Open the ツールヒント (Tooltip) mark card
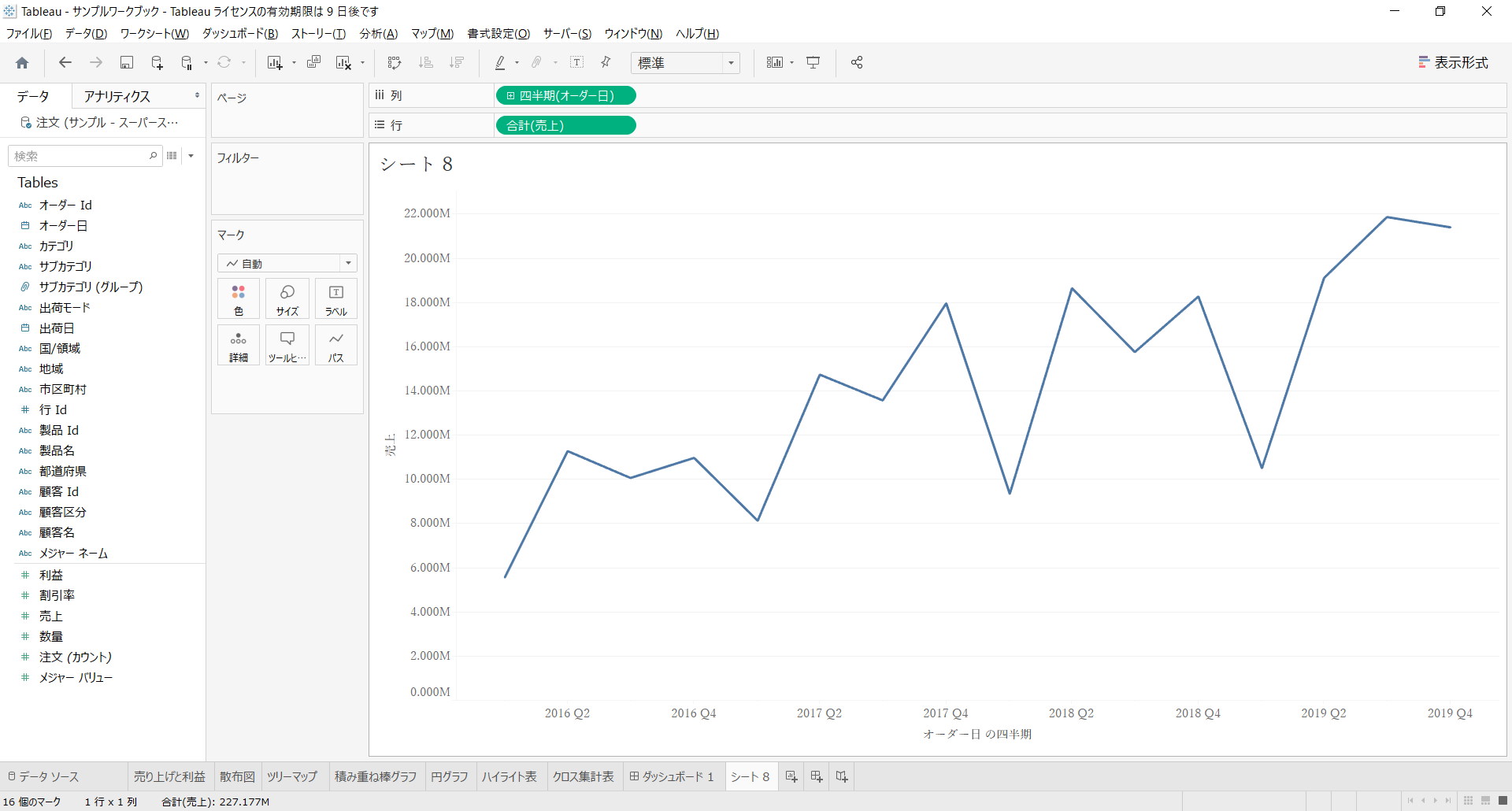The width and height of the screenshot is (1512, 811). click(287, 346)
